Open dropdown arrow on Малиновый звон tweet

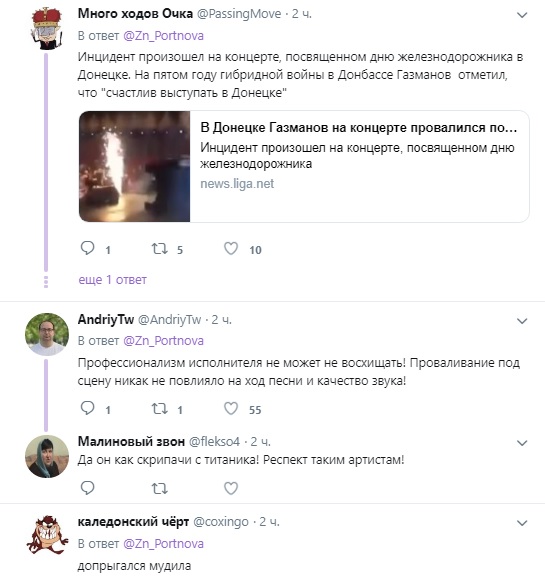tap(522, 443)
